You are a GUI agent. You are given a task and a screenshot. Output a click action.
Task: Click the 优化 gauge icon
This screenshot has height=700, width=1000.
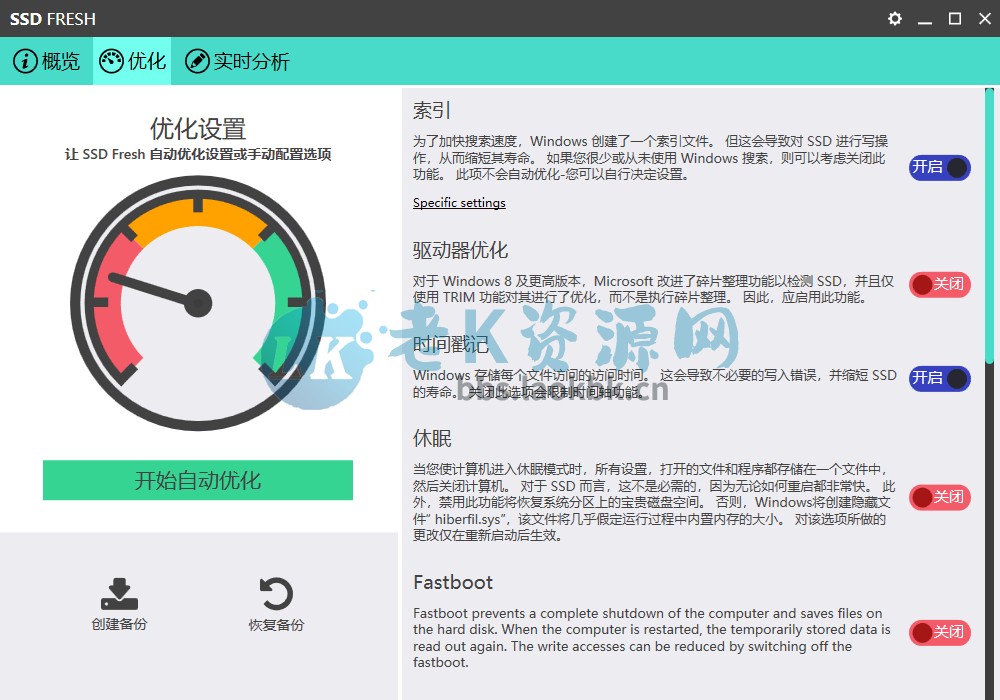(110, 61)
